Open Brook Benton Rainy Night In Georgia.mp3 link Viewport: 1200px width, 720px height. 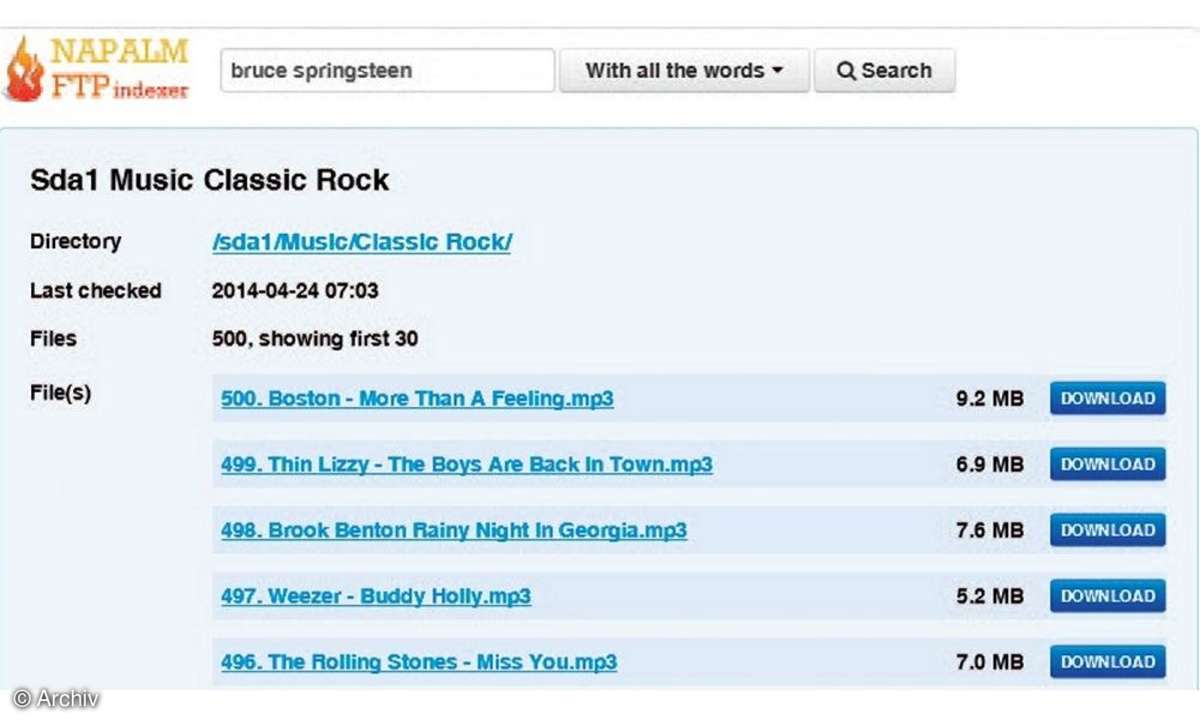[x=454, y=531]
